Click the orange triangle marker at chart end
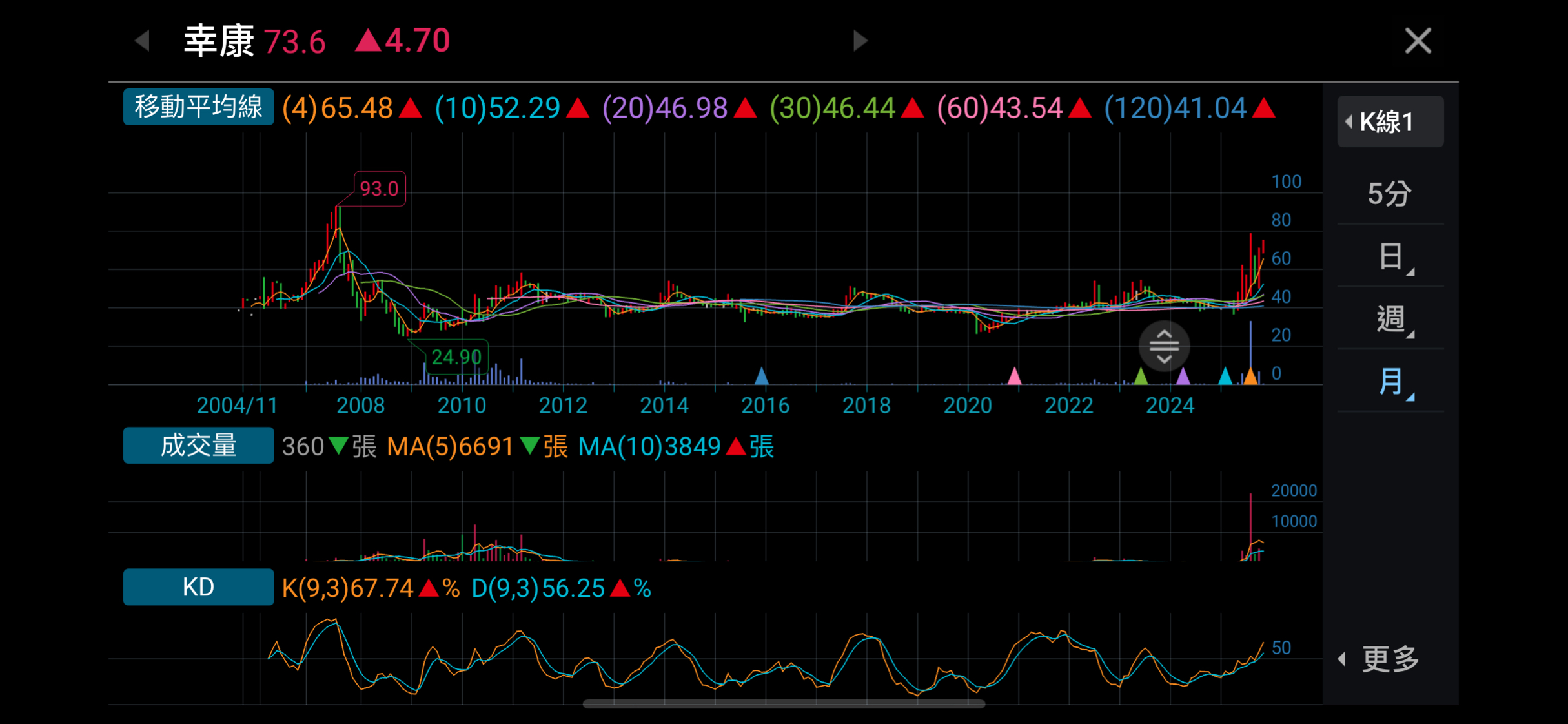The image size is (1568, 724). 1250,376
